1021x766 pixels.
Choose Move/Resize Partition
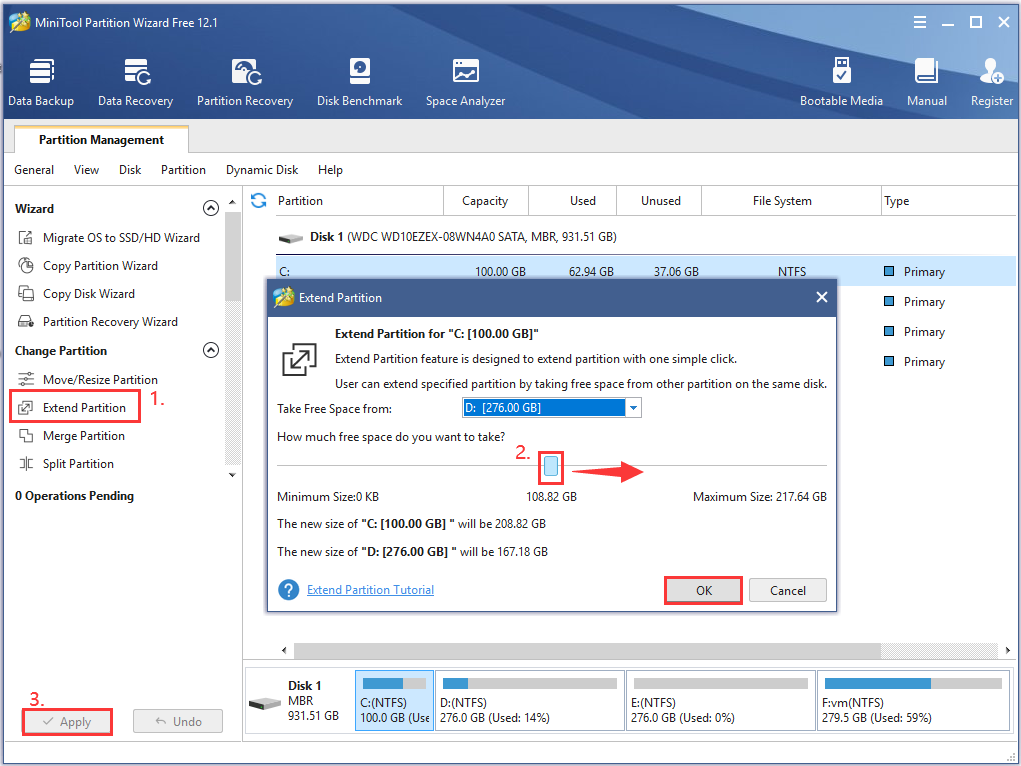[88, 379]
